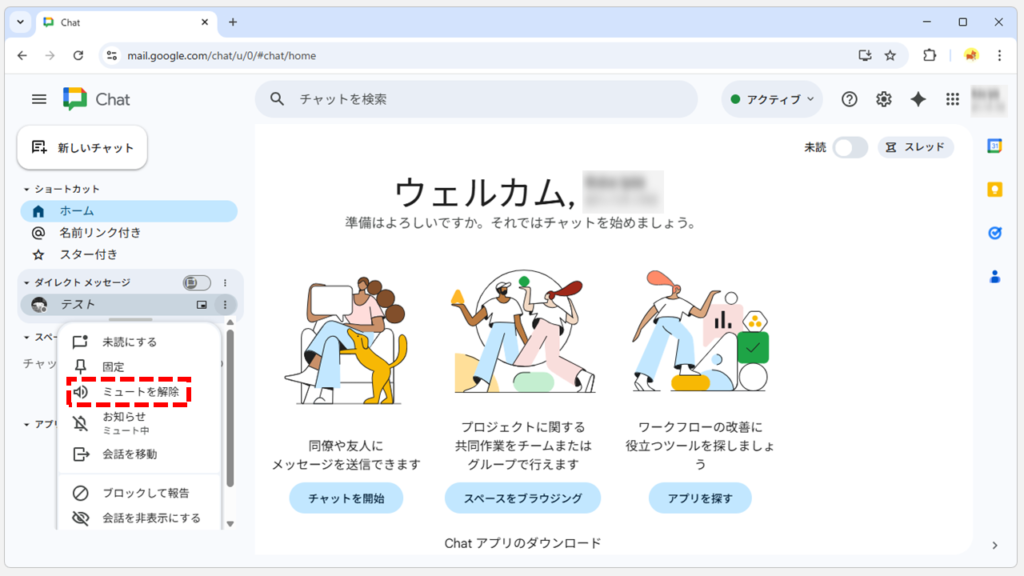Screen dimensions: 1024x576
Task: Open Chat settings via the gear icon
Action: [883, 99]
